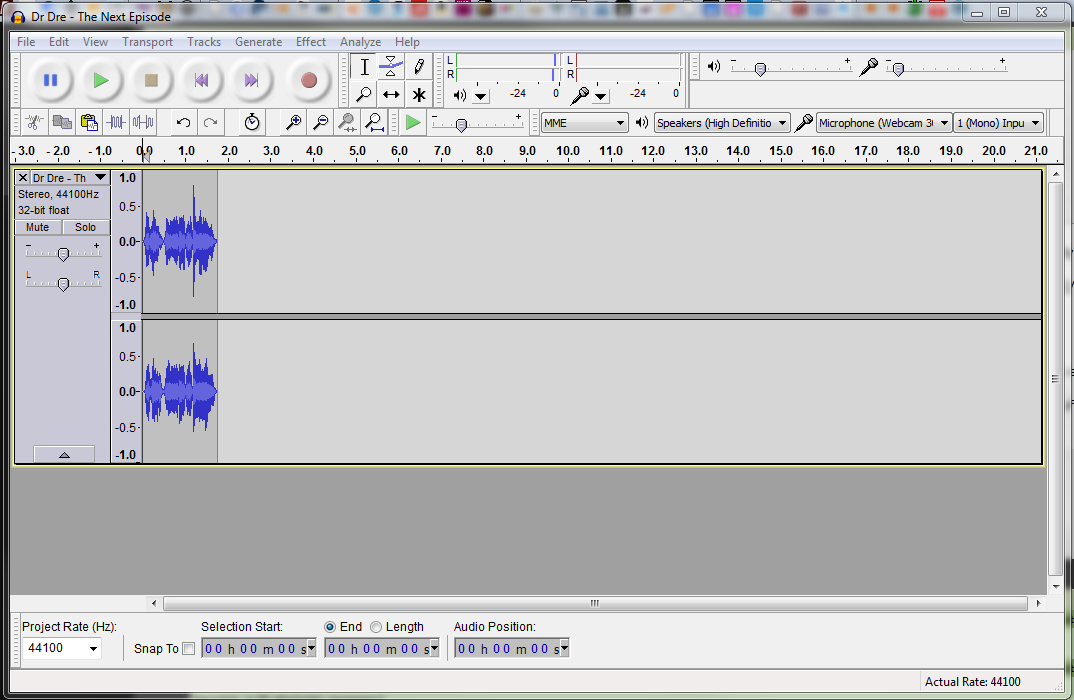This screenshot has height=700, width=1074.
Task: Choose the Envelope tool
Action: tap(391, 67)
